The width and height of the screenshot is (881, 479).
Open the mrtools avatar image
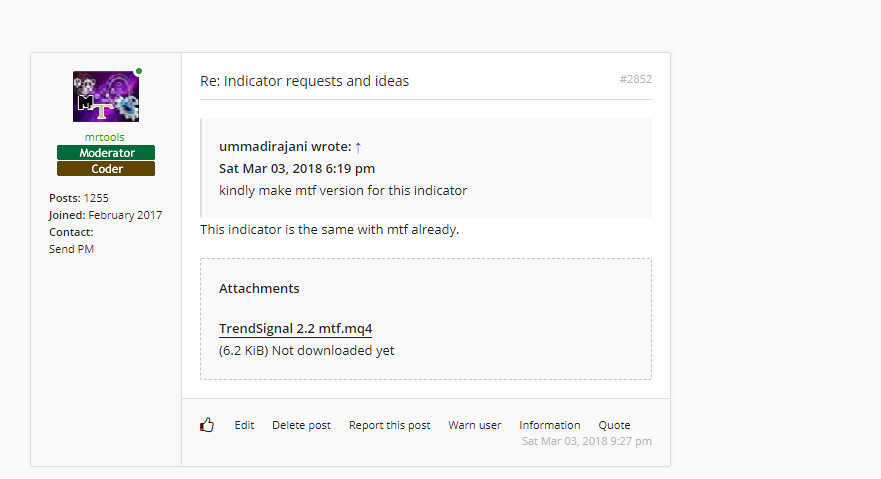pos(105,97)
